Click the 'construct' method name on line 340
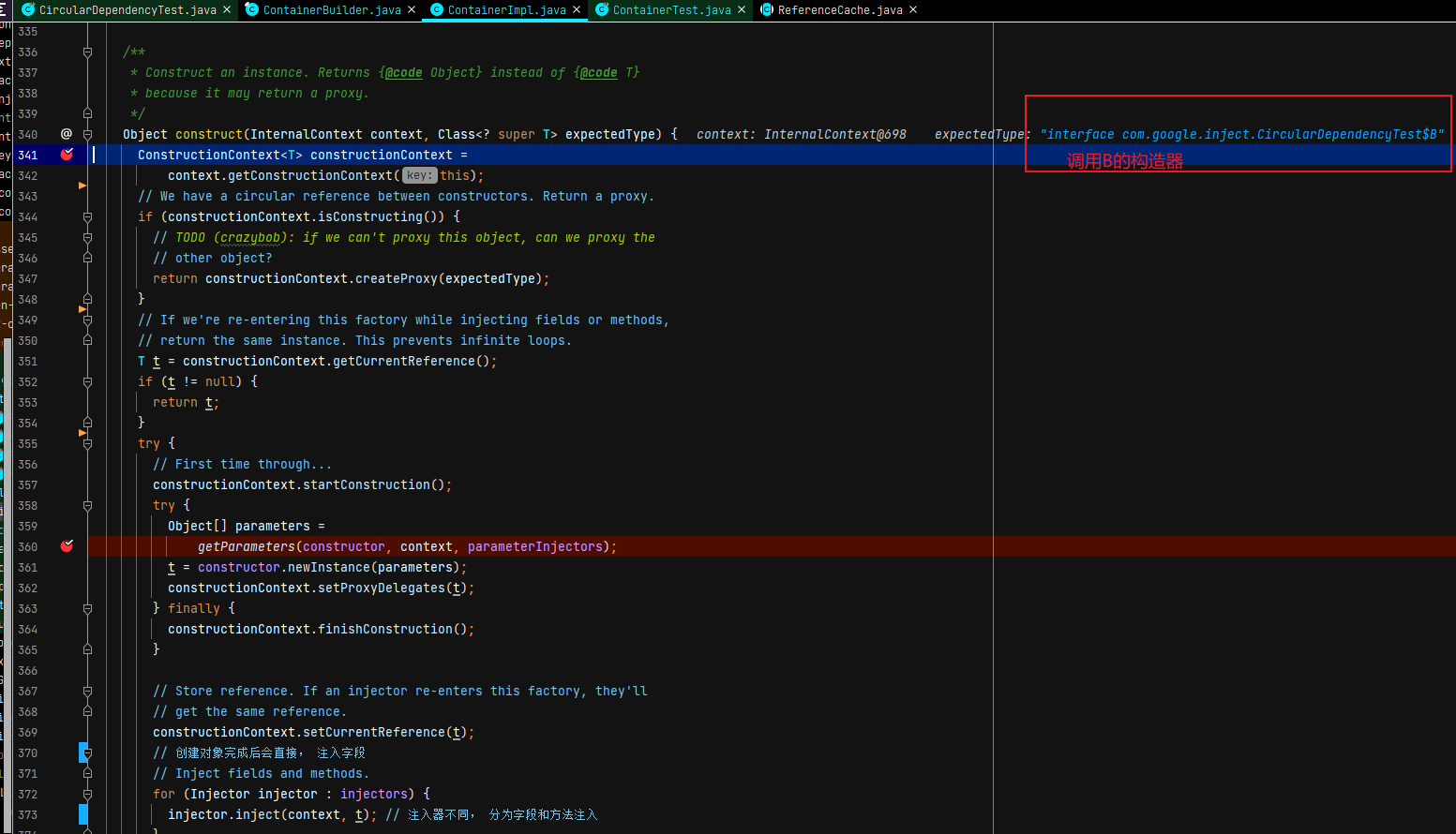This screenshot has height=834, width=1456. [x=209, y=134]
